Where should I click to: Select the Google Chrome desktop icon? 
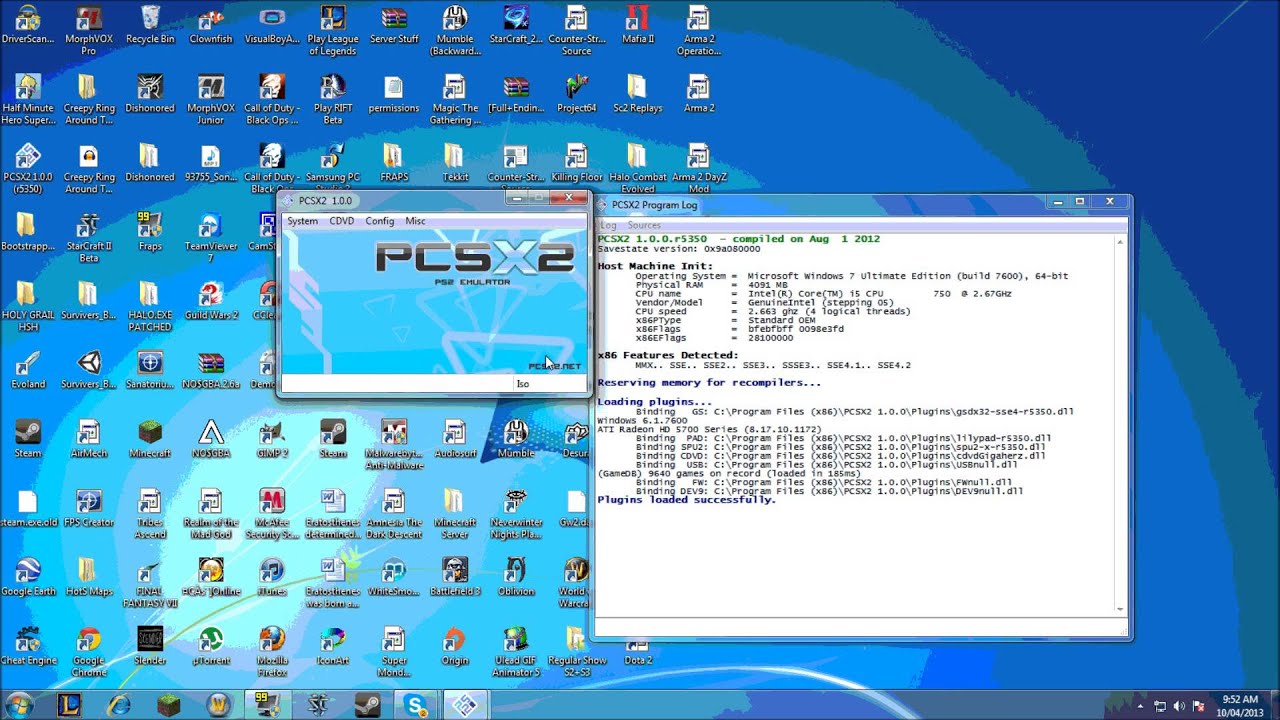point(88,650)
